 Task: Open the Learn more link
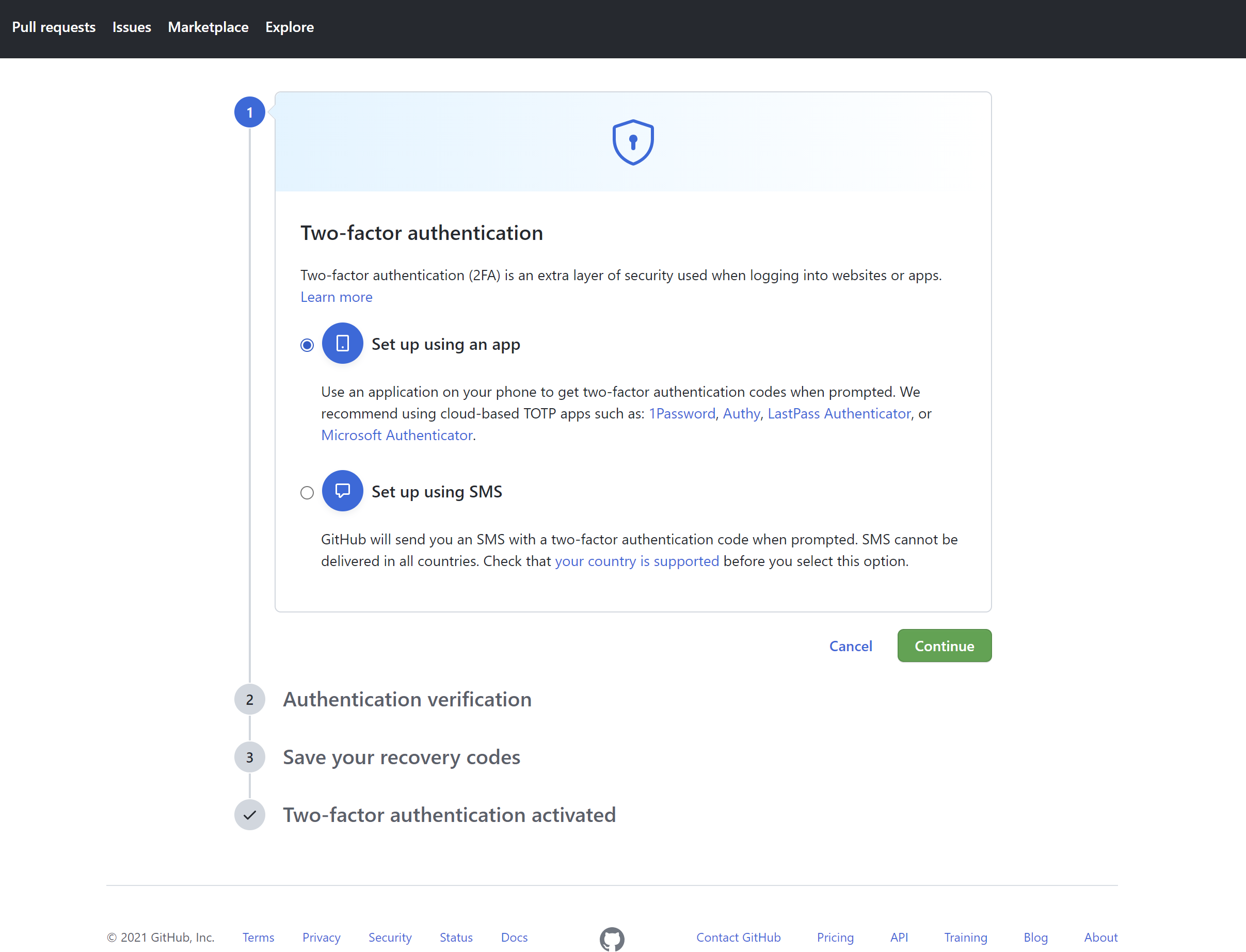pos(336,296)
